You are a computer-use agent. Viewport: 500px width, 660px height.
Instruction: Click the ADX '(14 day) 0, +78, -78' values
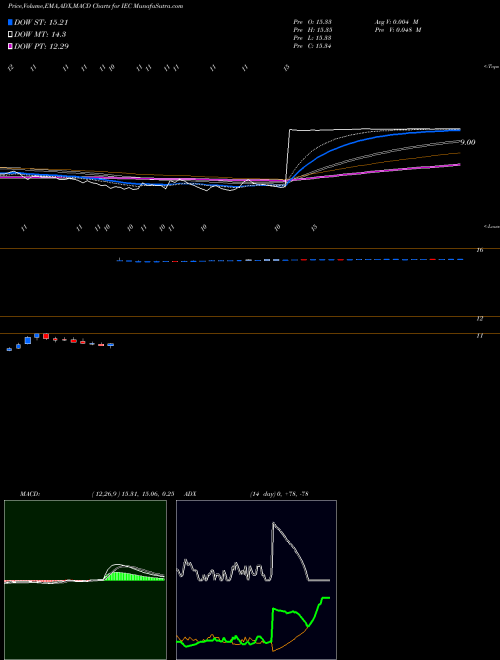[279, 494]
